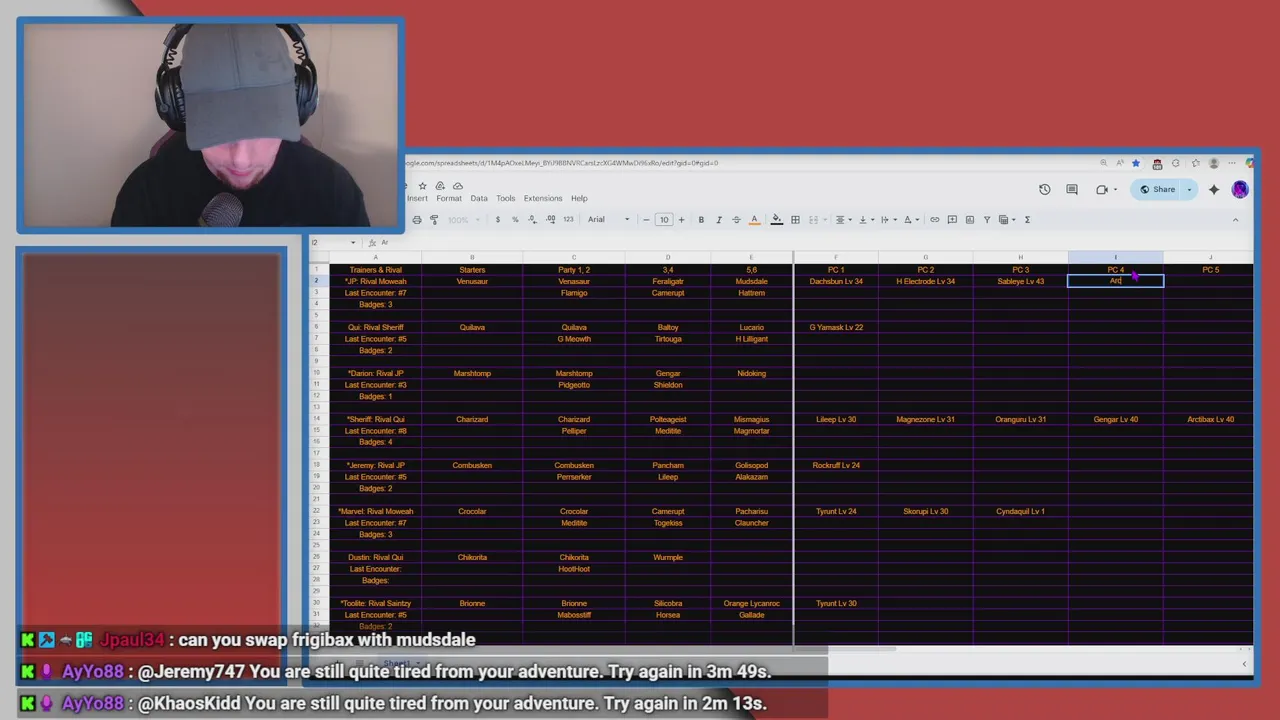Viewport: 1280px width, 720px height.
Task: Open the fill color picker
Action: pyautogui.click(x=777, y=219)
